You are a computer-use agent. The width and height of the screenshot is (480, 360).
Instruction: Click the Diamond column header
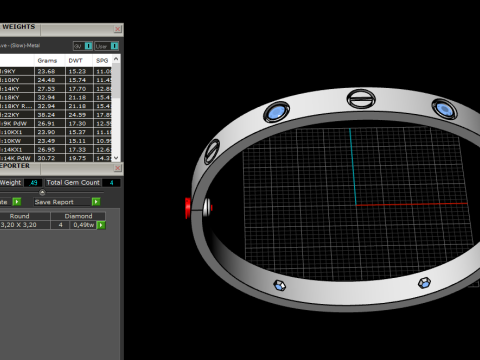coord(78,216)
